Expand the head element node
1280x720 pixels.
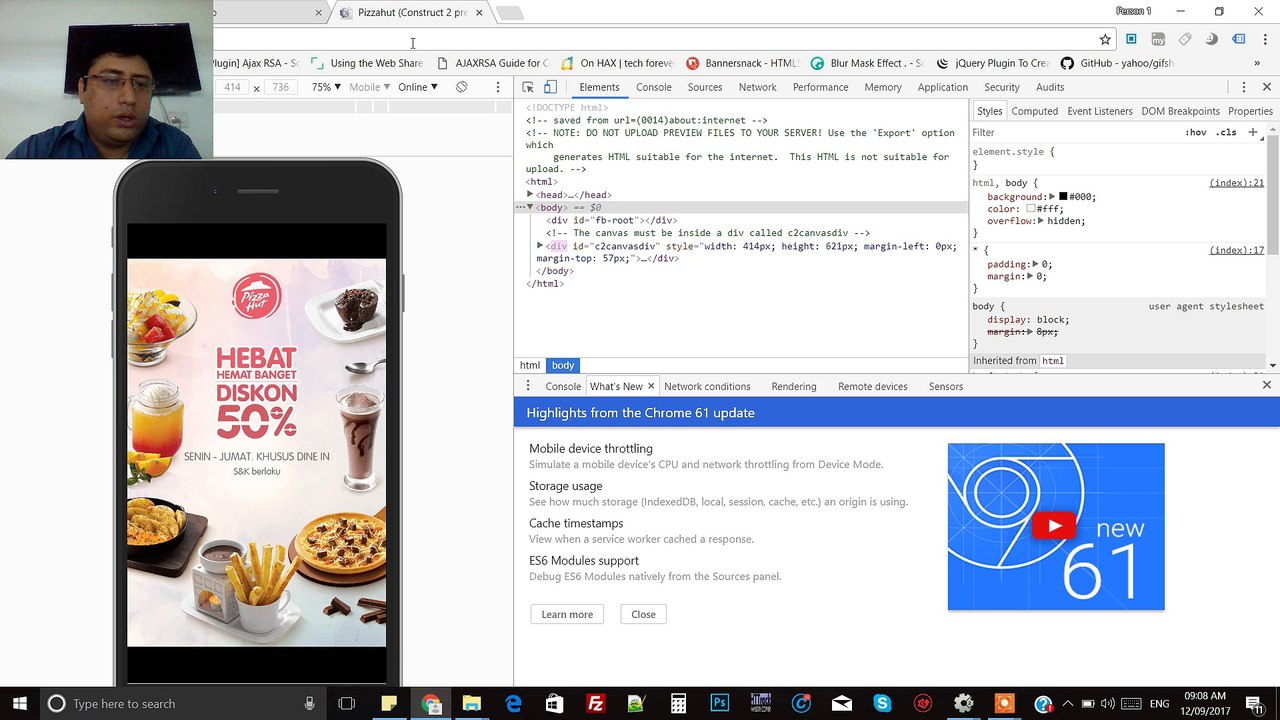pos(530,195)
